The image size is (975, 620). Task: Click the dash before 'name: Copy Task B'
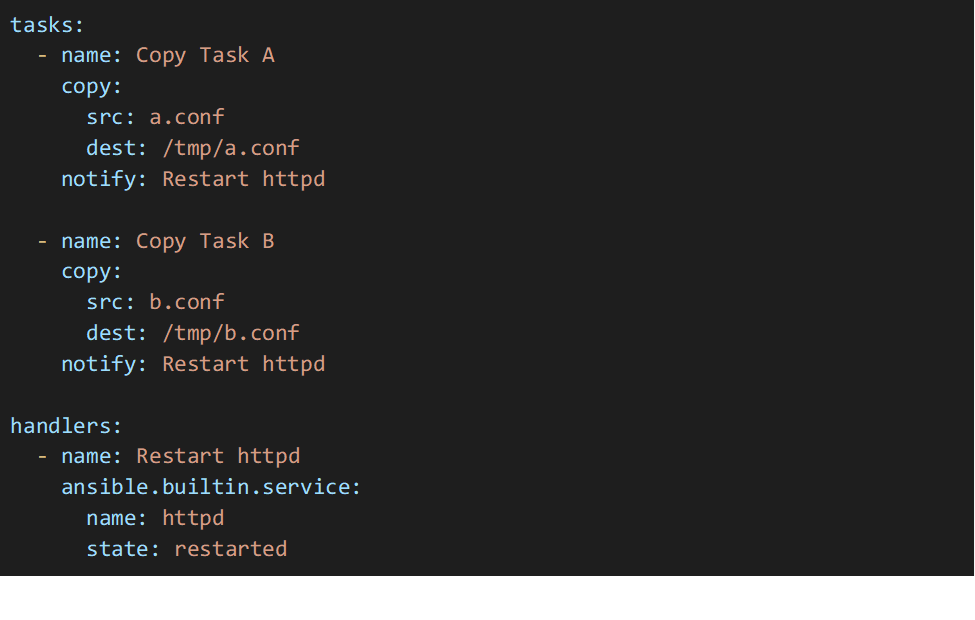click(42, 241)
